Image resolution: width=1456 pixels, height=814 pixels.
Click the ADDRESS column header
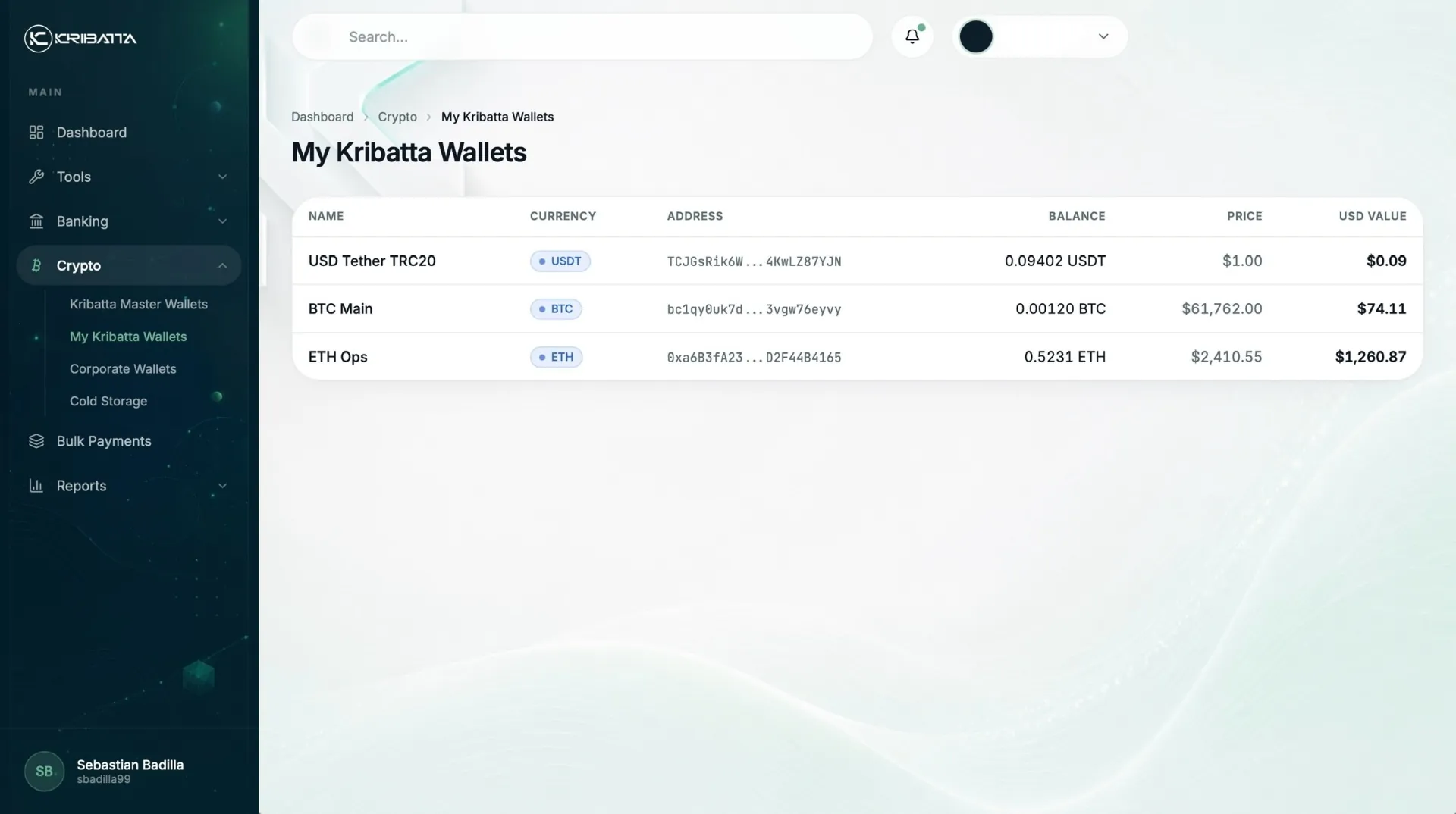click(x=695, y=216)
